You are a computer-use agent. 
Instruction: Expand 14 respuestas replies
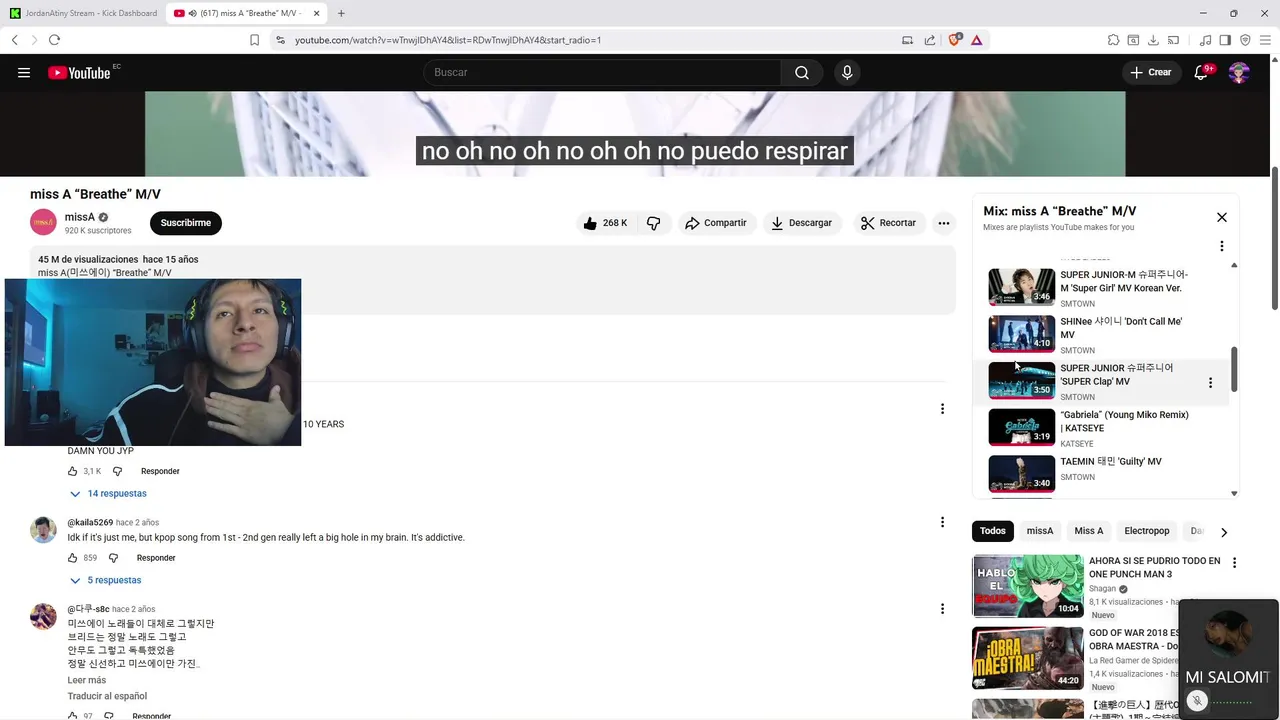108,493
